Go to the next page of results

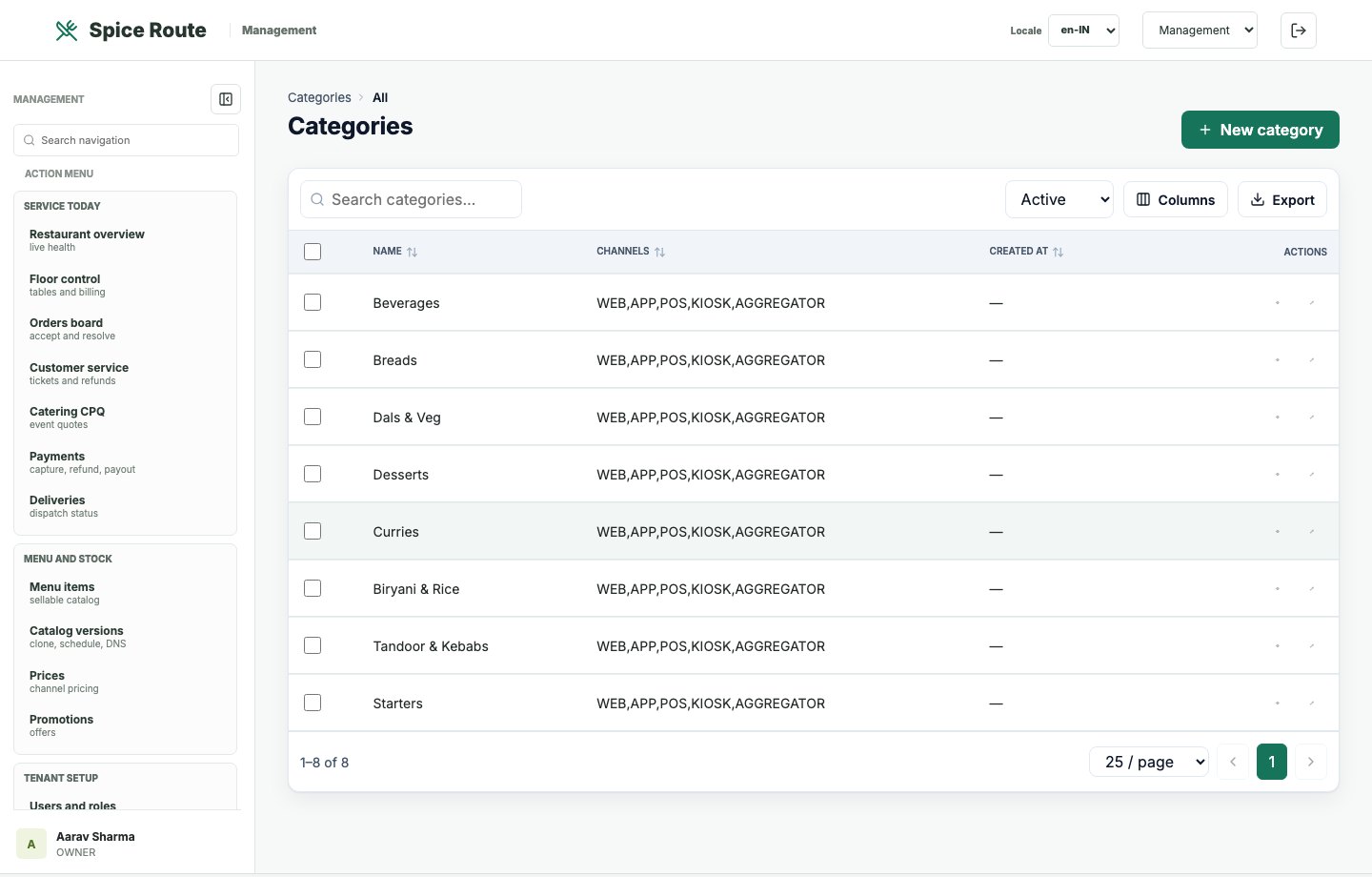1311,762
